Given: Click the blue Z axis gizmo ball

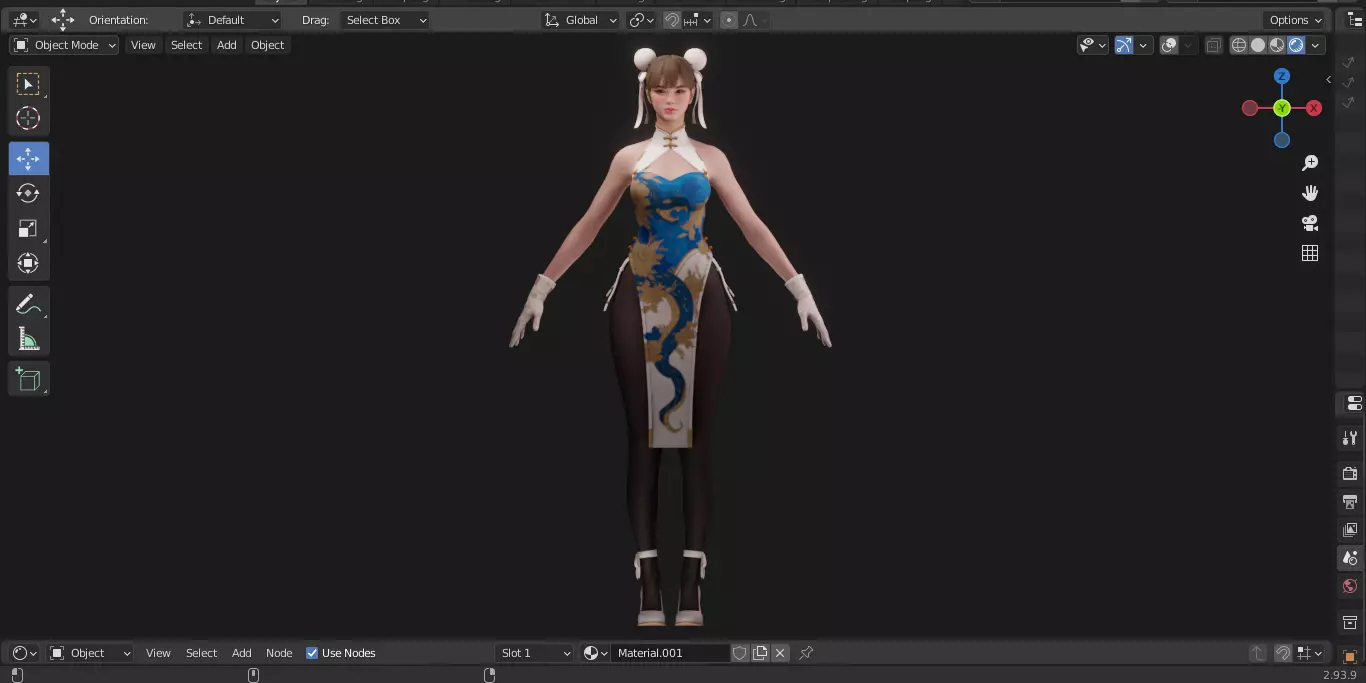Looking at the screenshot, I should tap(1282, 76).
